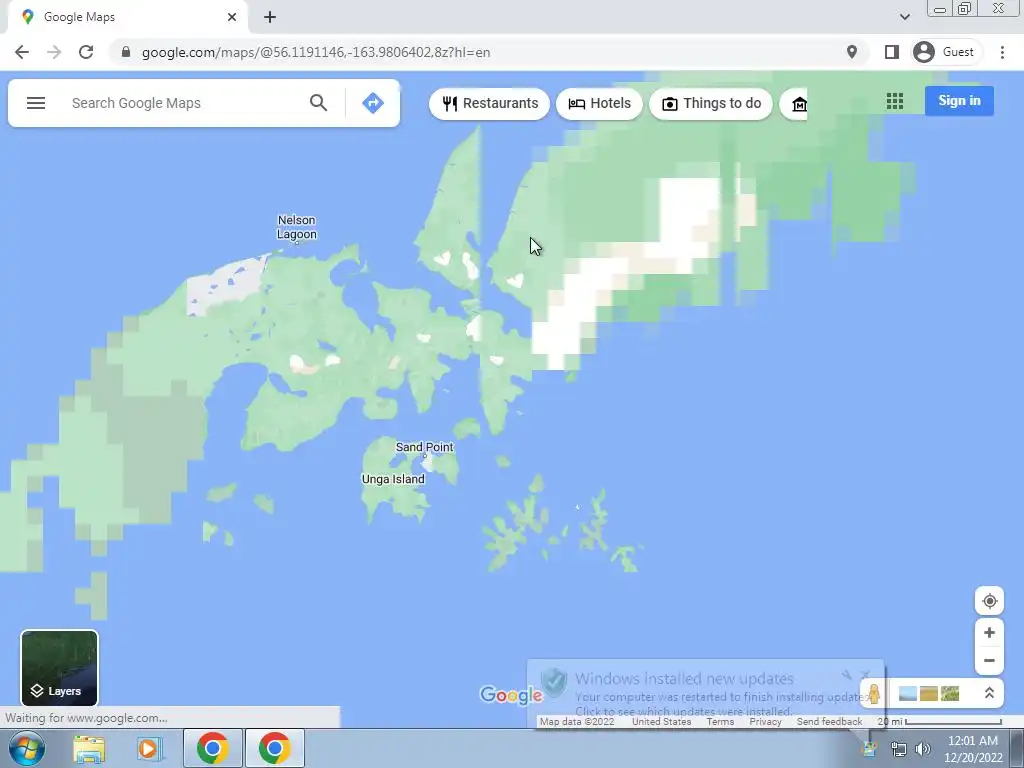1024x768 pixels.
Task: Type in the Search Google Maps field
Action: [183, 103]
